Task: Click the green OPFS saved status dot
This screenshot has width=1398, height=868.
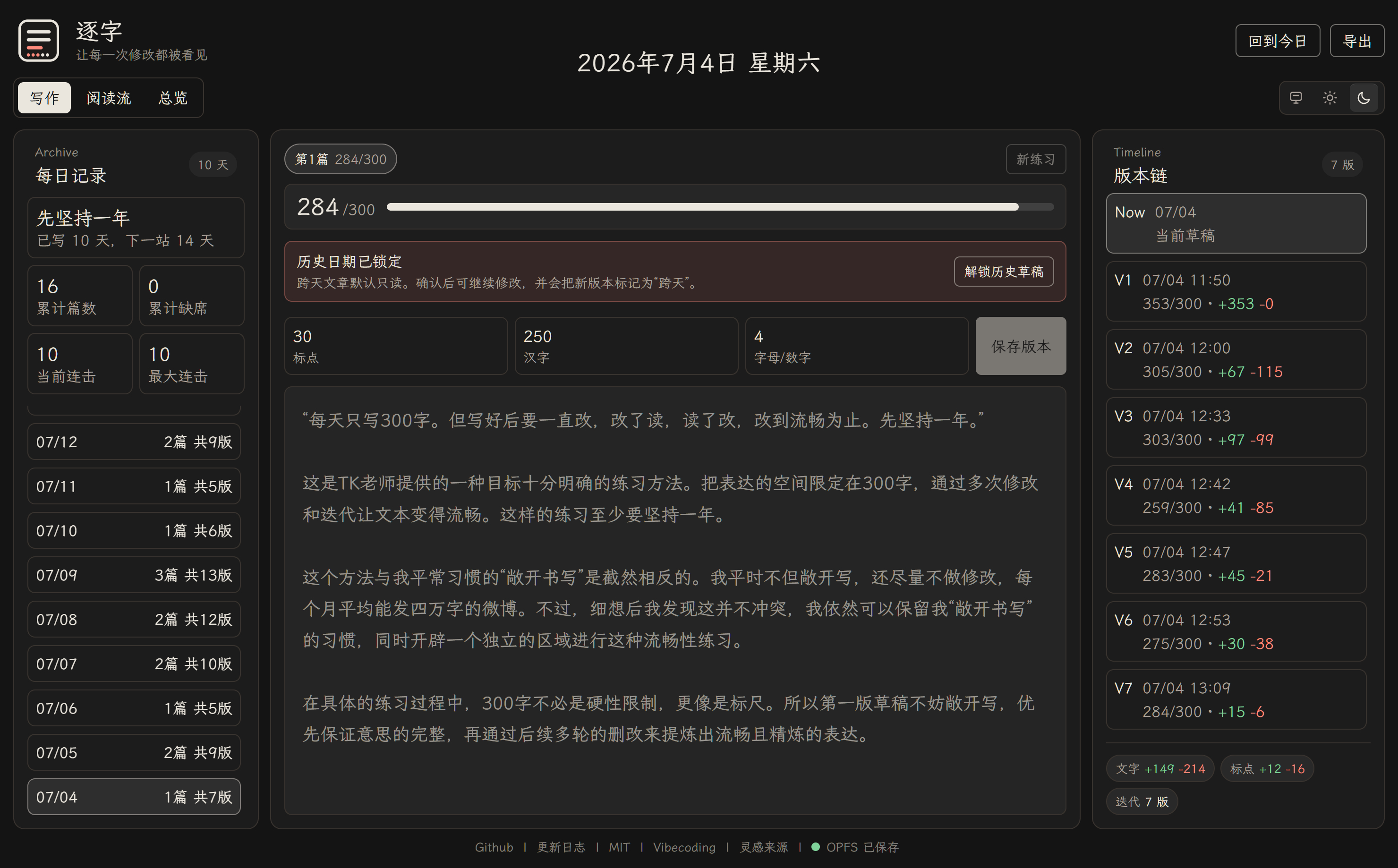Action: point(815,847)
